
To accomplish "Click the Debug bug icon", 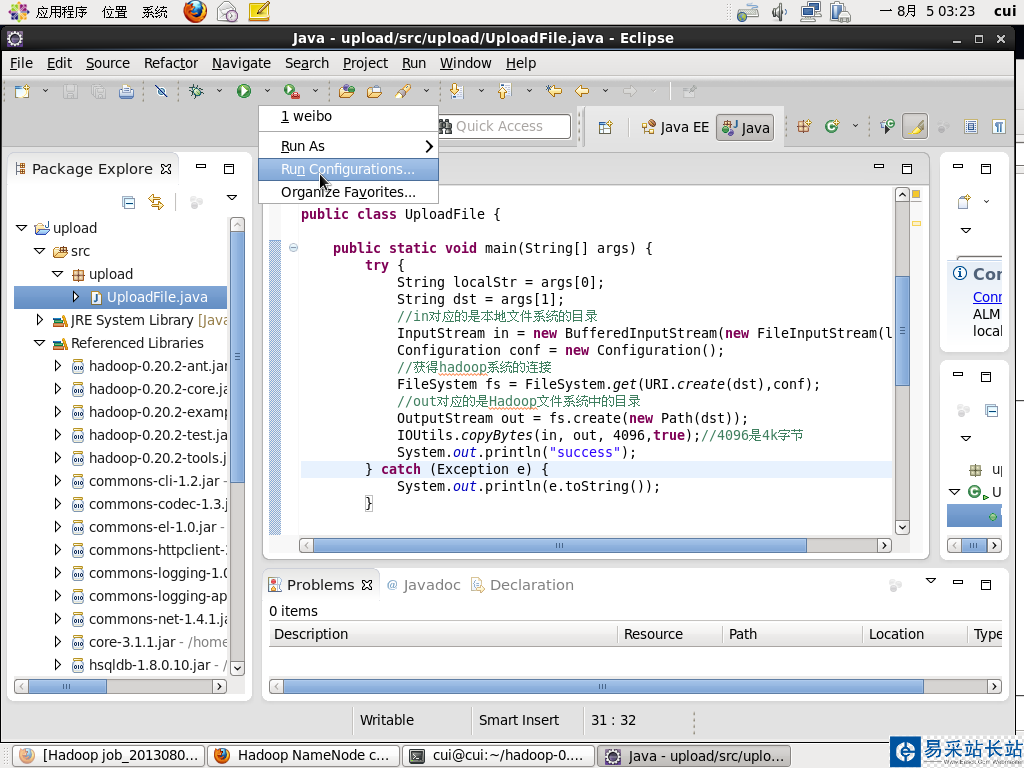I will point(197,91).
